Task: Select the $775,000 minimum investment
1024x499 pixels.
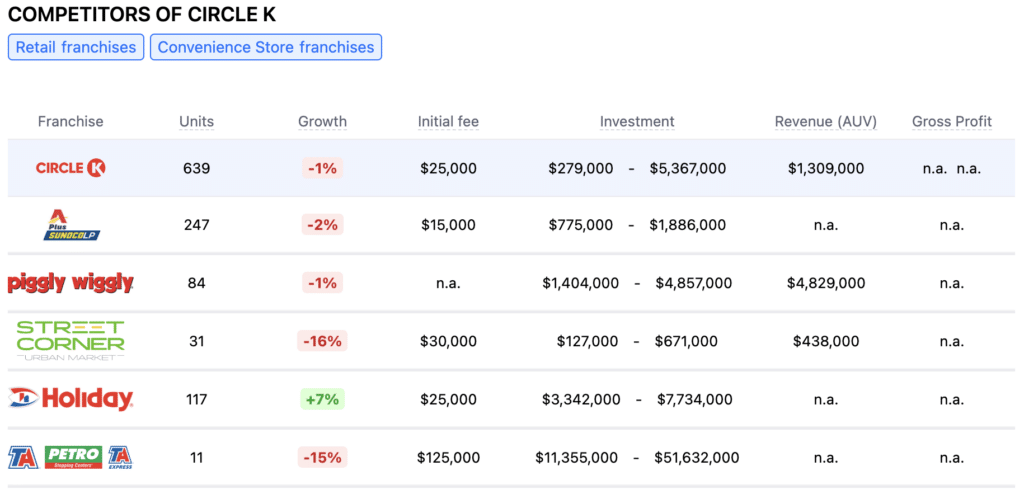Action: point(581,225)
